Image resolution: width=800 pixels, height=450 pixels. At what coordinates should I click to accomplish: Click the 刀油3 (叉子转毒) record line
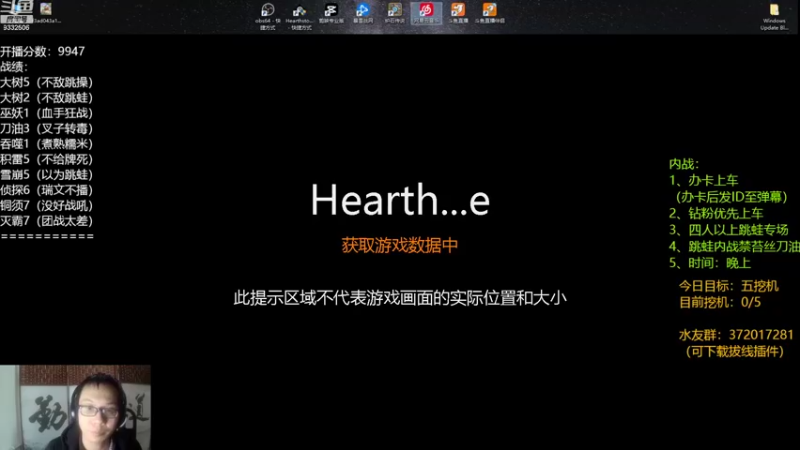pos(46,129)
